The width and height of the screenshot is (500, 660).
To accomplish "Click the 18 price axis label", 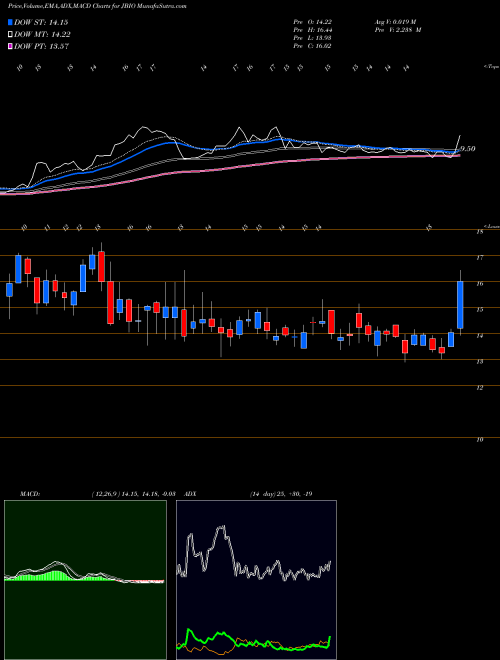I will [x=479, y=232].
